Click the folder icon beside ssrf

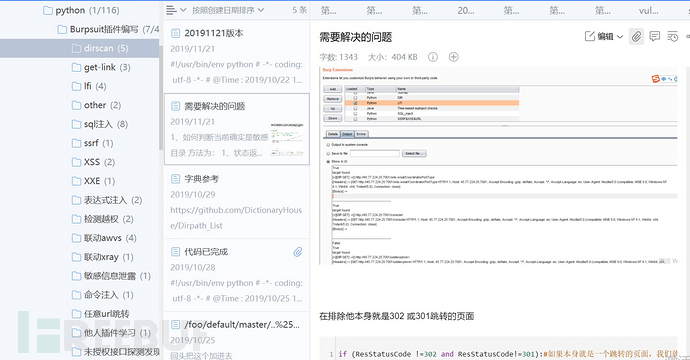pyautogui.click(x=76, y=143)
